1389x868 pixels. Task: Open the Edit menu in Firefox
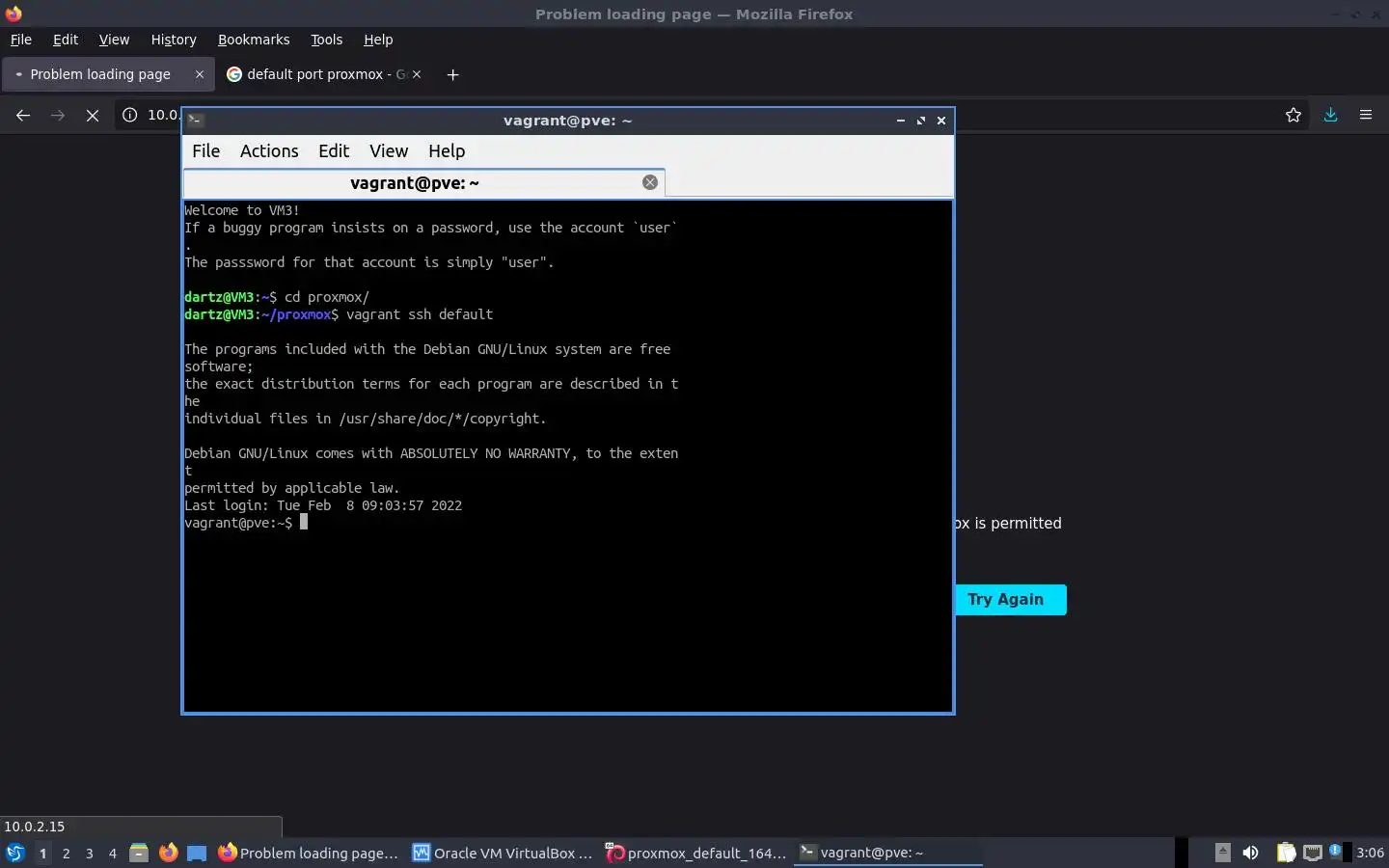point(66,40)
